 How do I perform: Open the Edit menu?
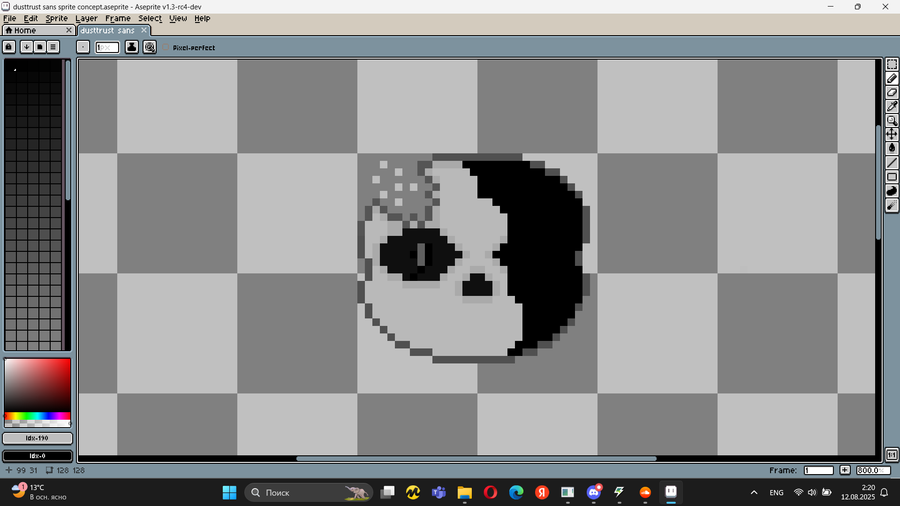coord(30,18)
